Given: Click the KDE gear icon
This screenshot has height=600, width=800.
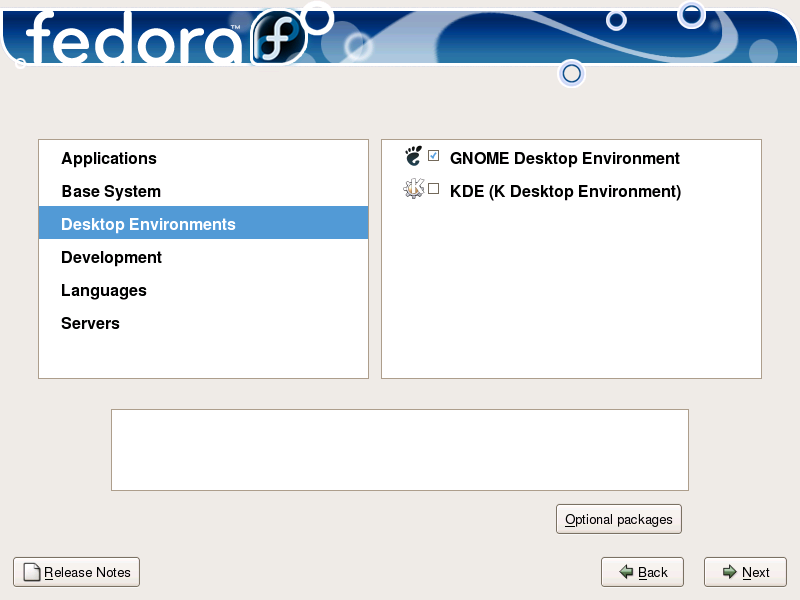Looking at the screenshot, I should pos(414,189).
